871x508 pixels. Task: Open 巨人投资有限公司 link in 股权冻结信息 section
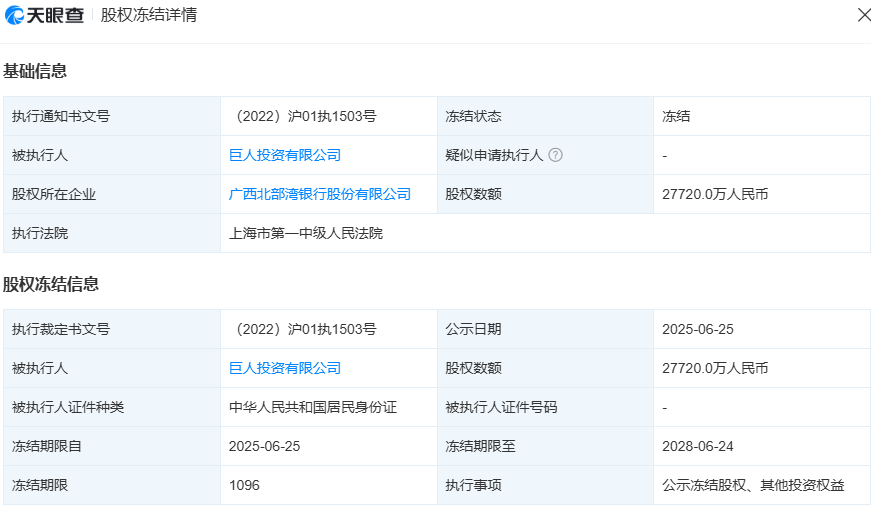285,368
